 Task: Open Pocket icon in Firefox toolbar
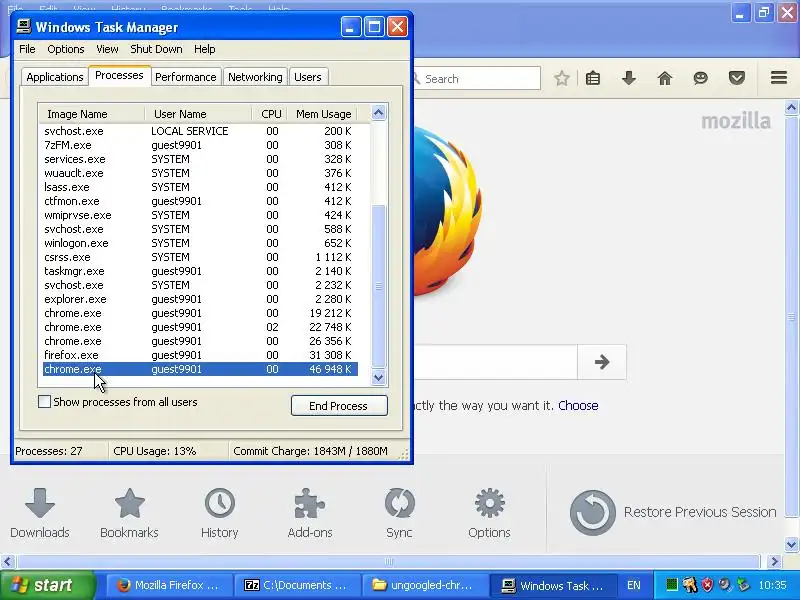coord(737,79)
